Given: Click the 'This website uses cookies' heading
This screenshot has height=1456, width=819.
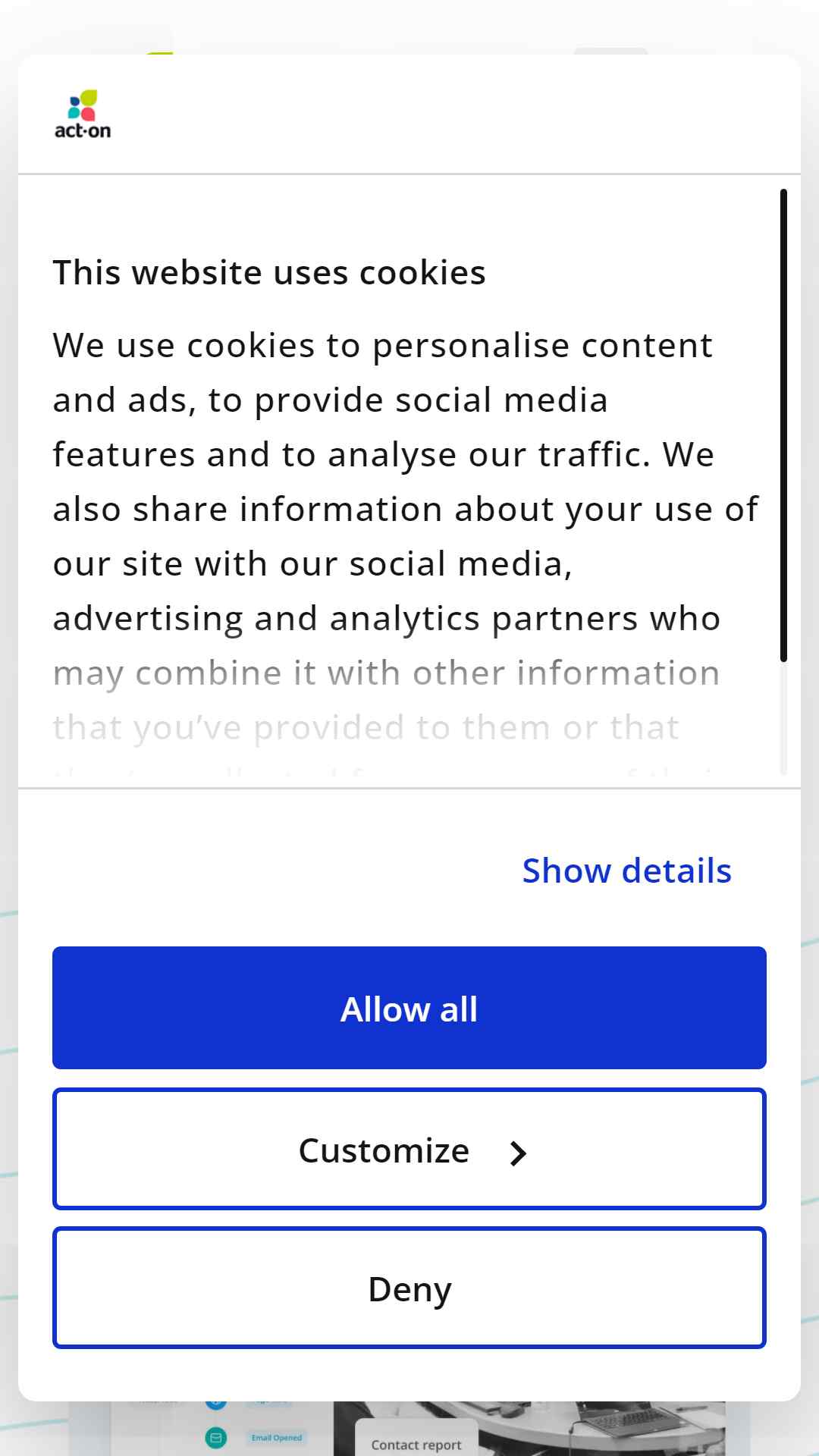Looking at the screenshot, I should (x=269, y=272).
